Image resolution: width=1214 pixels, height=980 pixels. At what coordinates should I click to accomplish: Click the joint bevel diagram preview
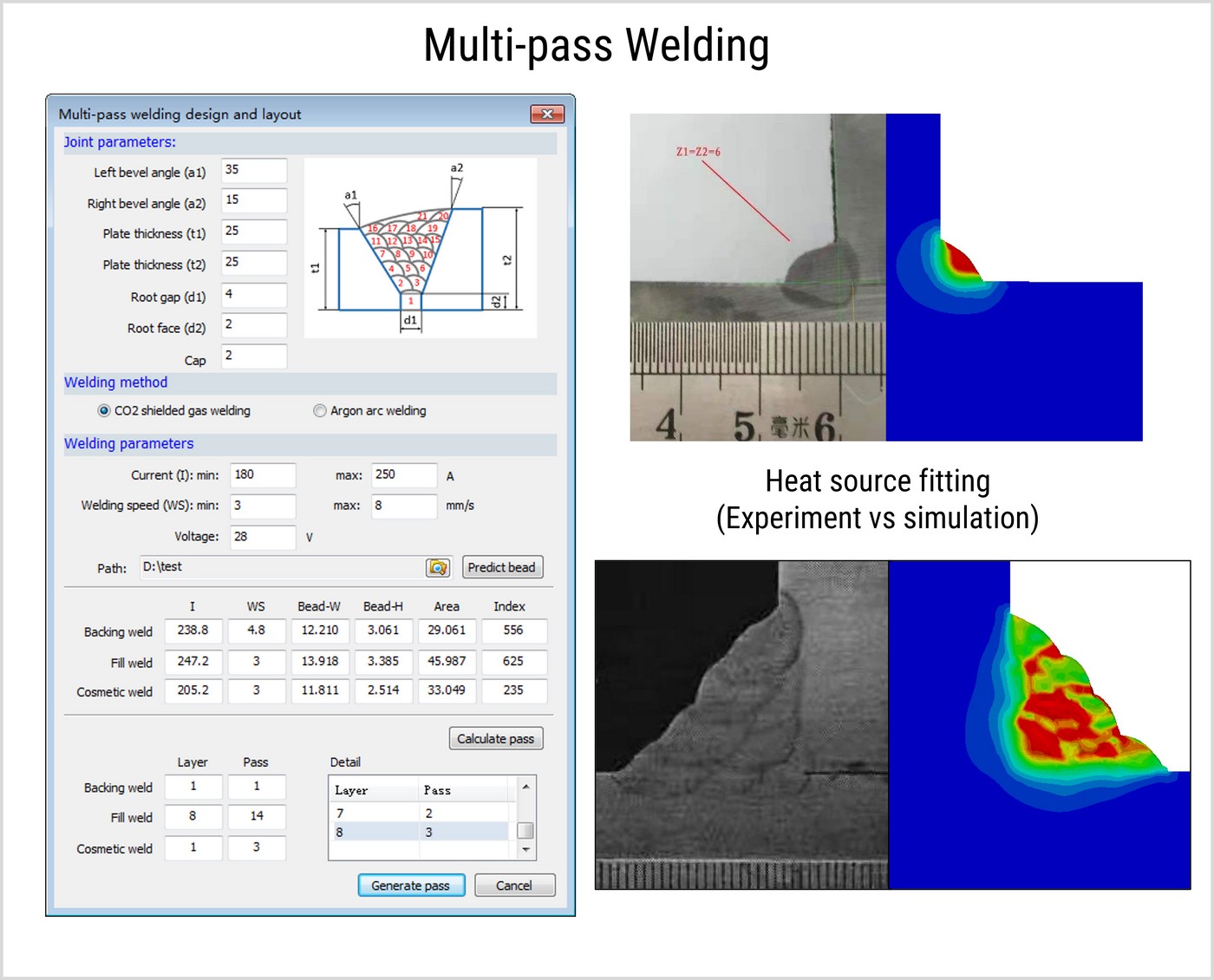421,248
